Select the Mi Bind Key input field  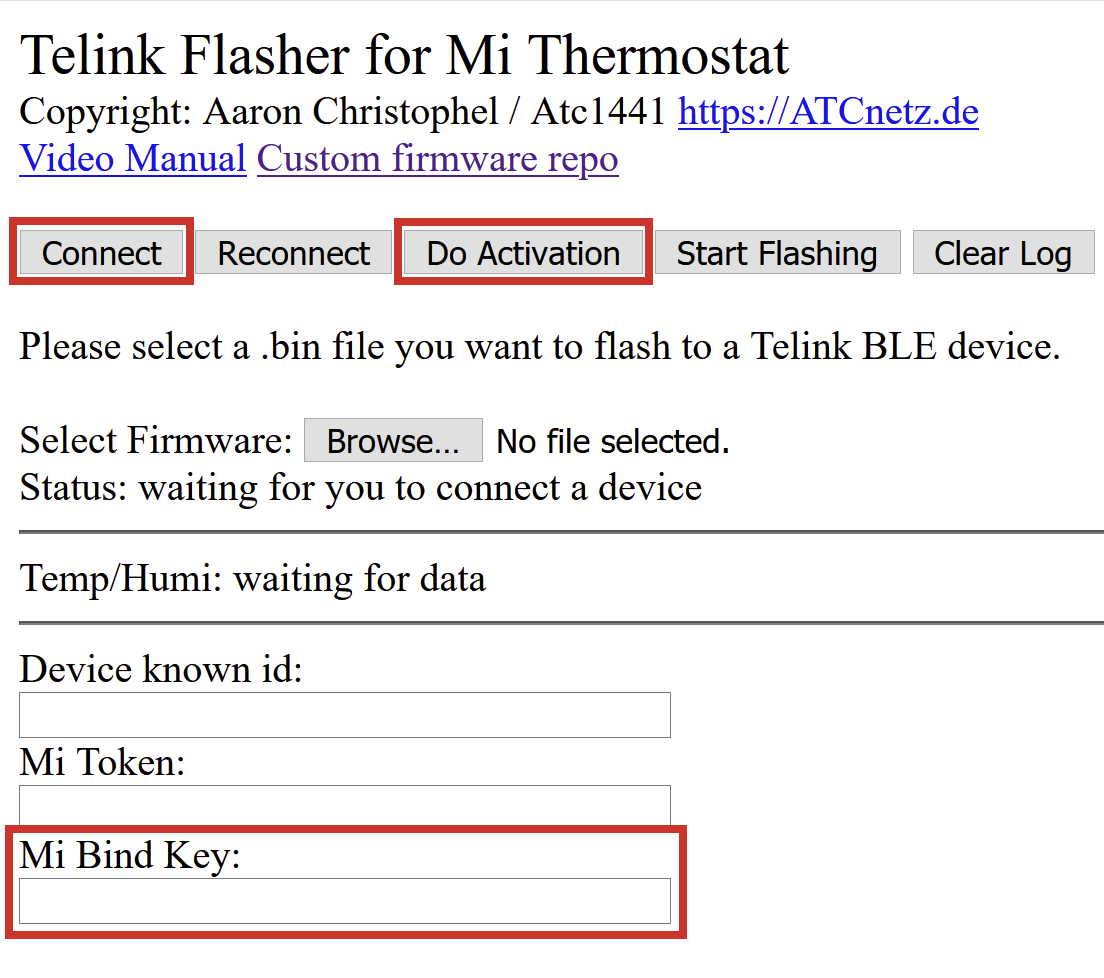point(344,901)
